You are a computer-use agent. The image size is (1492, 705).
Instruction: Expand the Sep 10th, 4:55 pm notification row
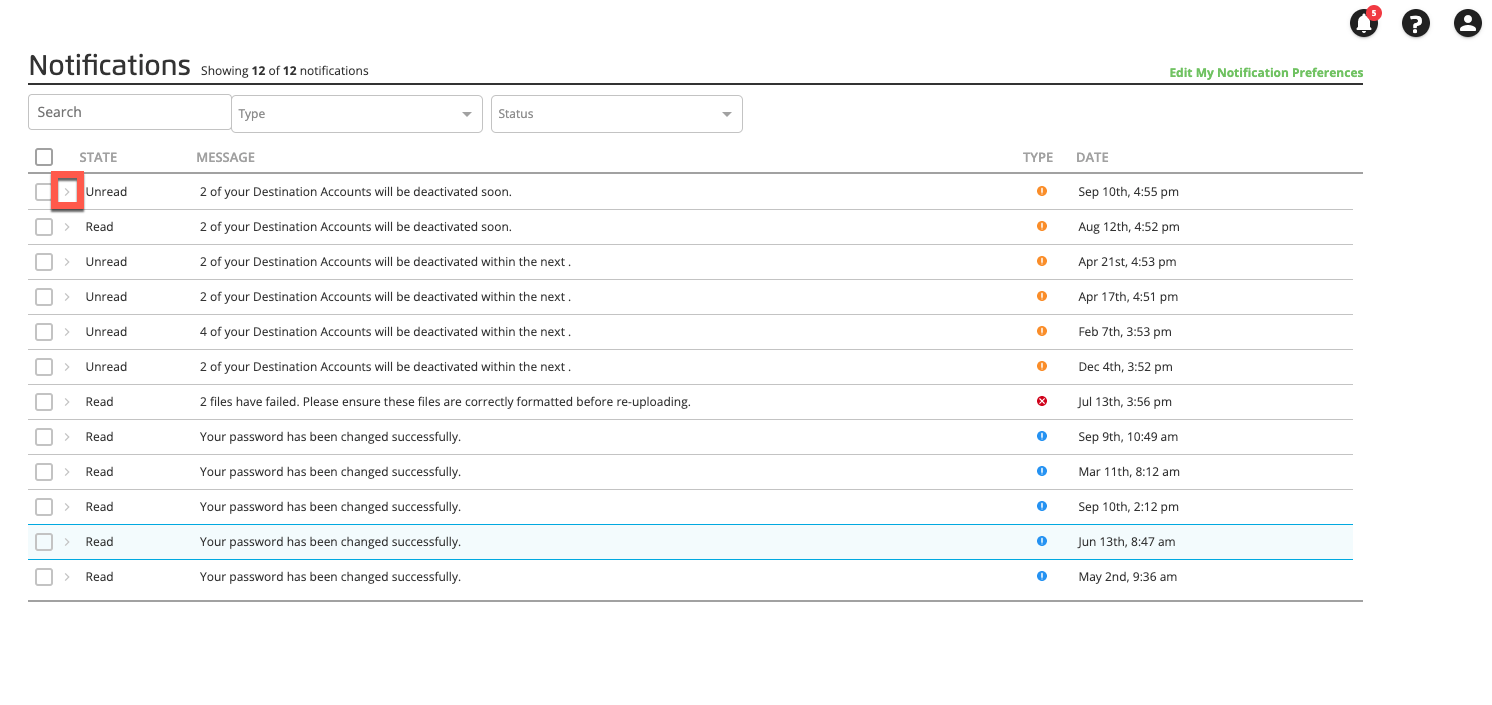67,192
